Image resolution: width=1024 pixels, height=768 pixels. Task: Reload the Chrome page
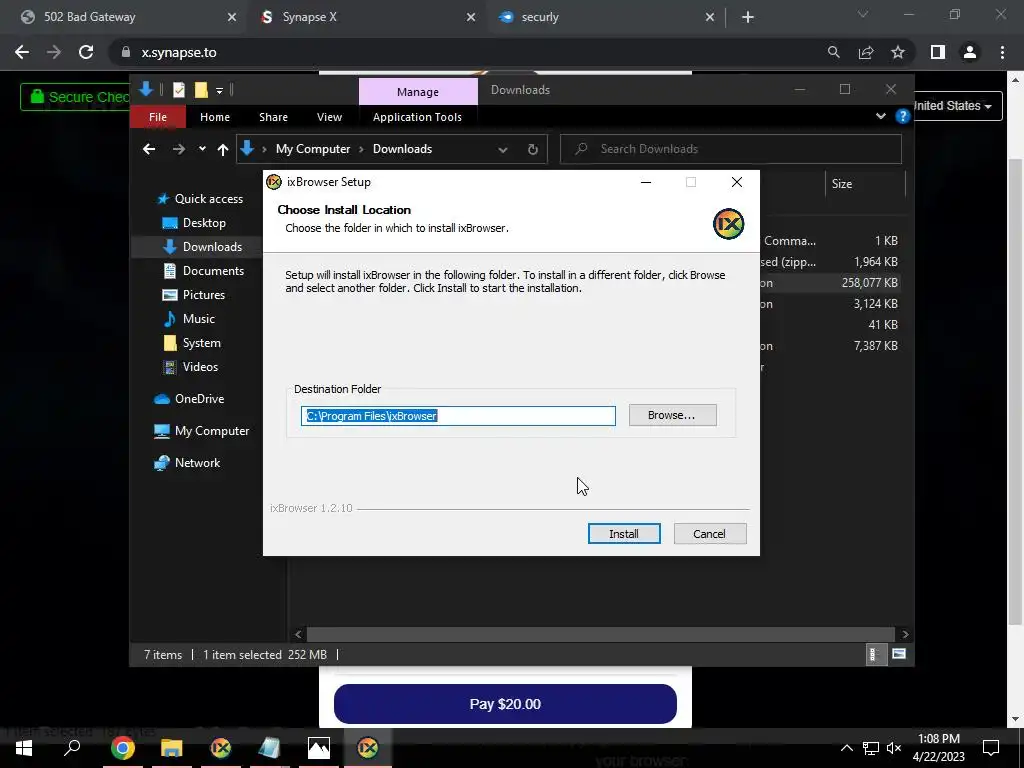[86, 52]
